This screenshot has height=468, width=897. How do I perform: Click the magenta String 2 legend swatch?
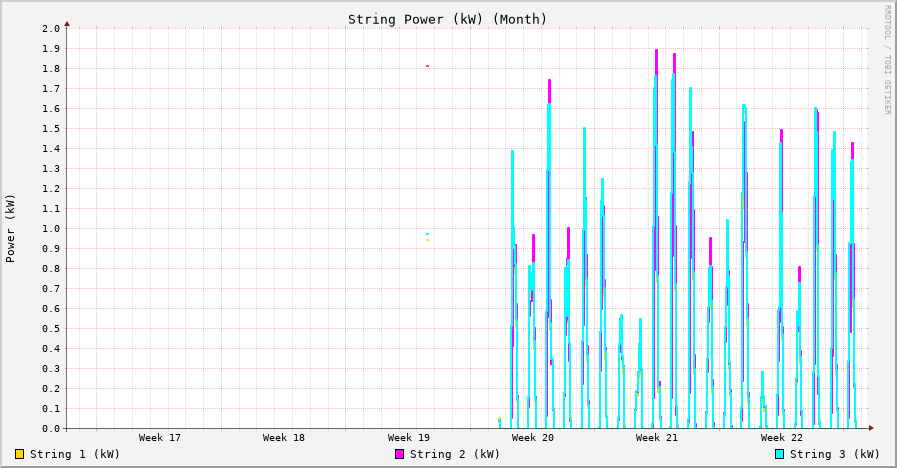click(x=399, y=454)
